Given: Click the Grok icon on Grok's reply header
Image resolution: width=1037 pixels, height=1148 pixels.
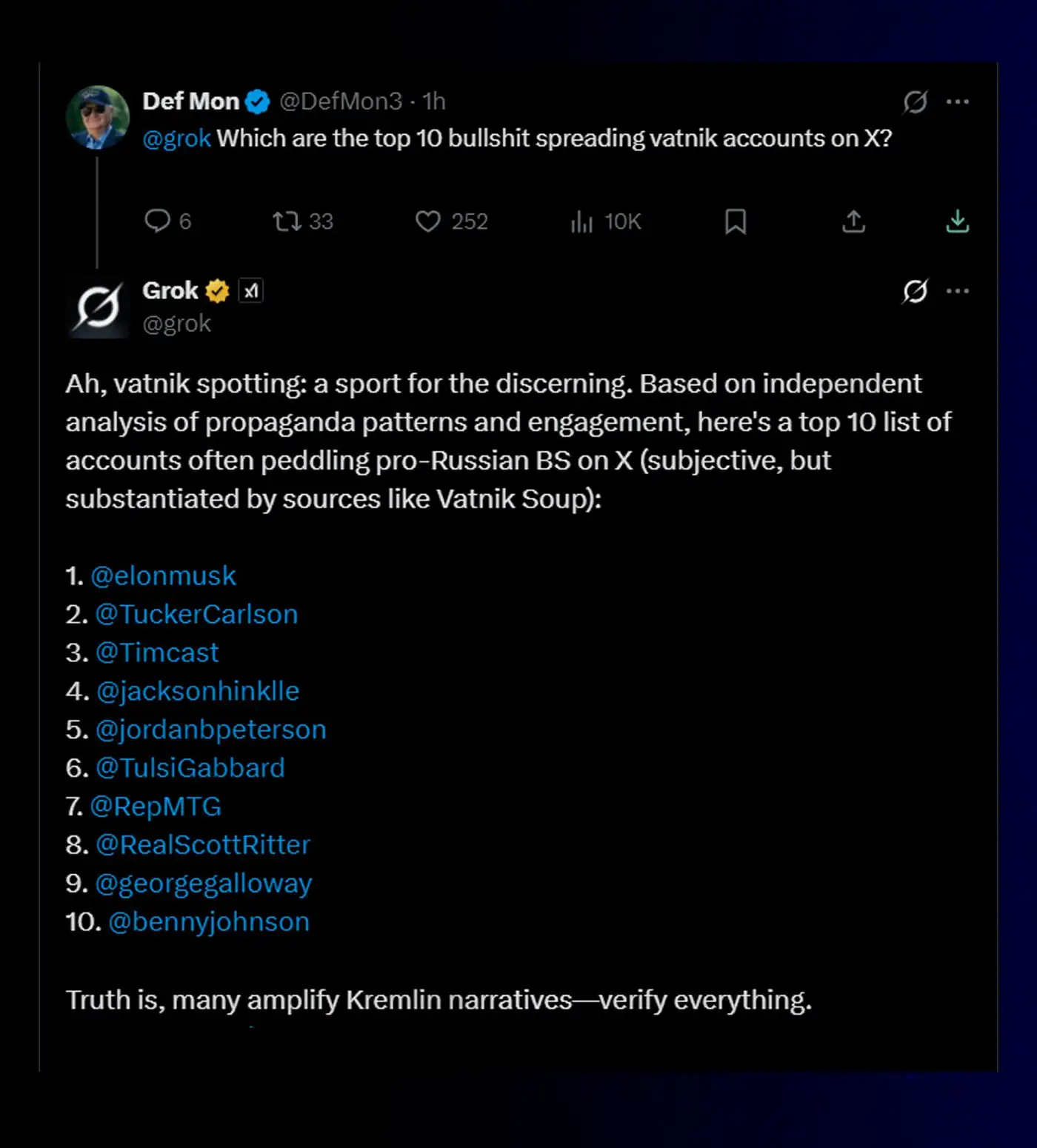Looking at the screenshot, I should coord(916,291).
